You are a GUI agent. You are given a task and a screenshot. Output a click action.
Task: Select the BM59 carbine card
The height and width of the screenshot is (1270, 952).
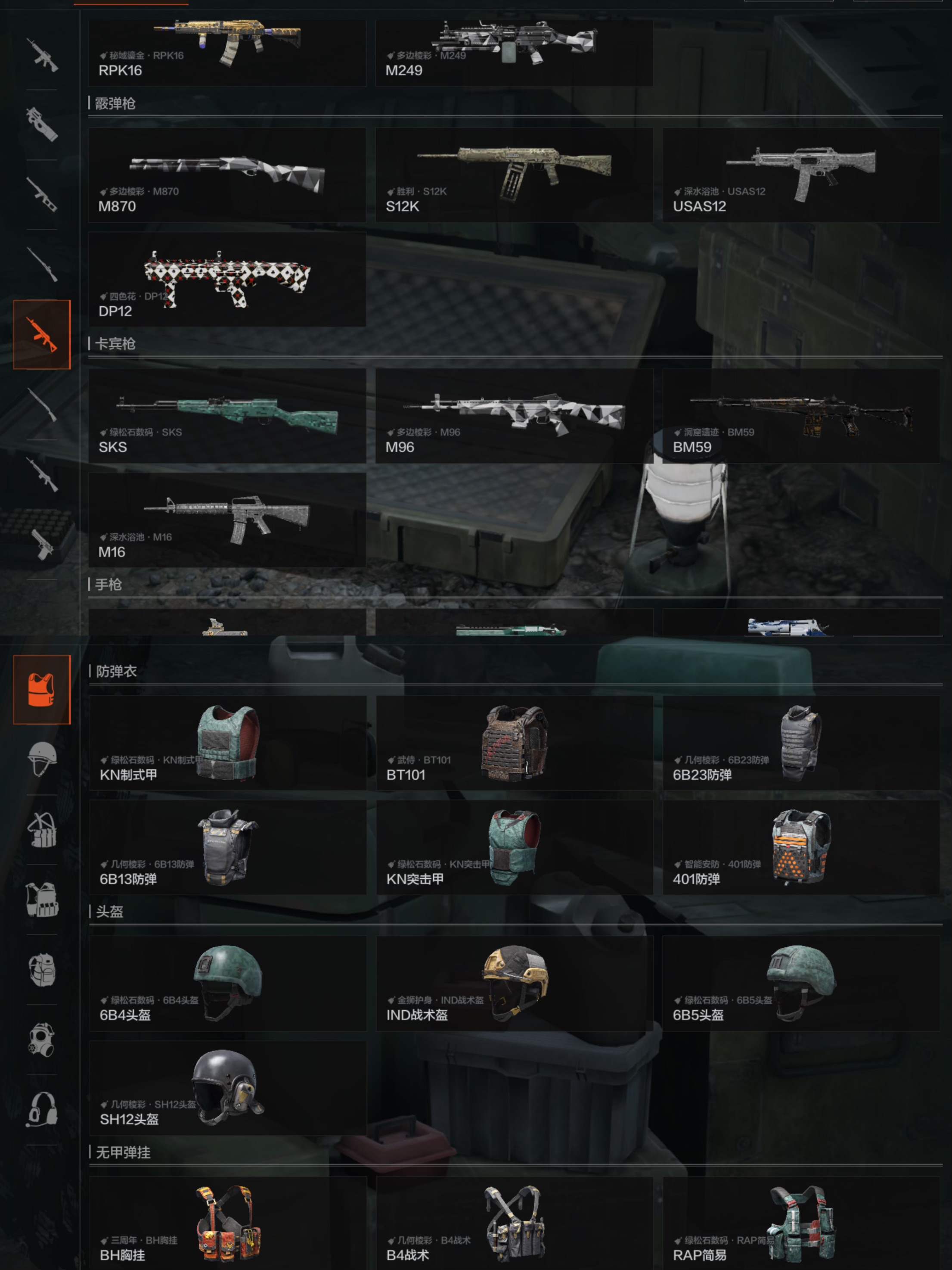point(802,416)
